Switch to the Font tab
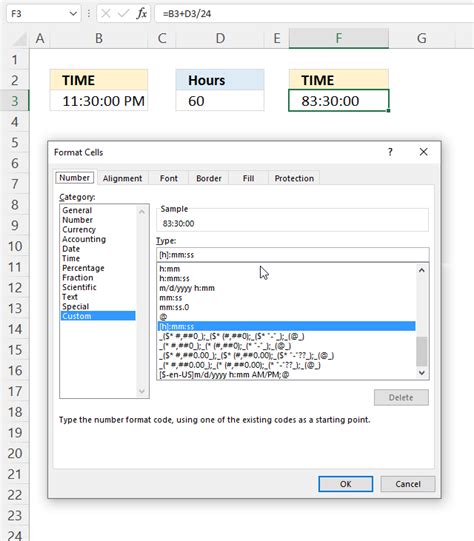 (x=168, y=178)
